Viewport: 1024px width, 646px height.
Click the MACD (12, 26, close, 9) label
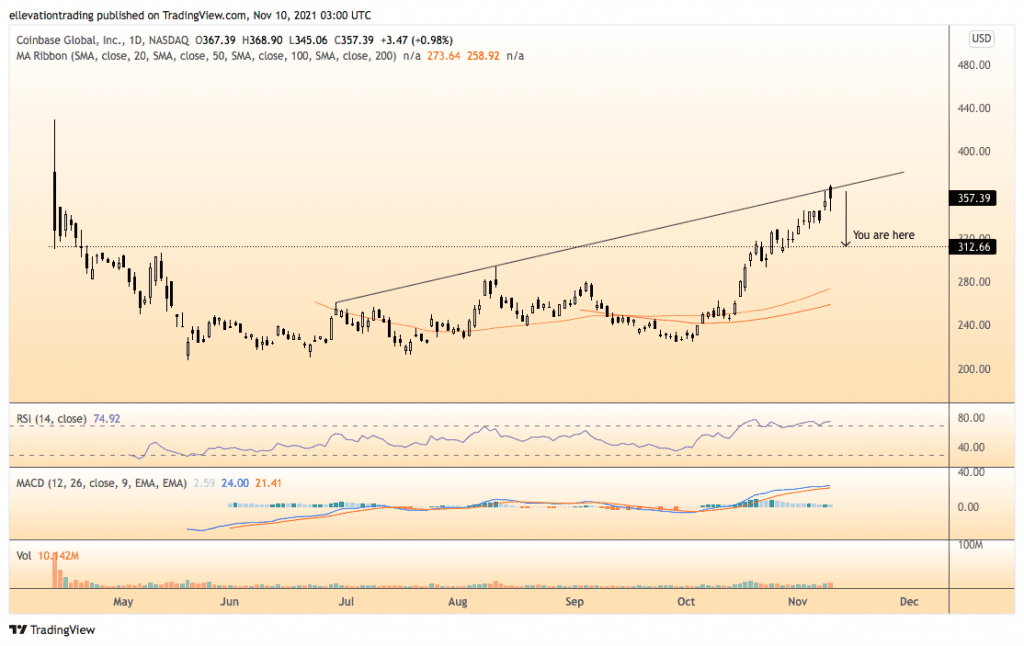(x=101, y=483)
